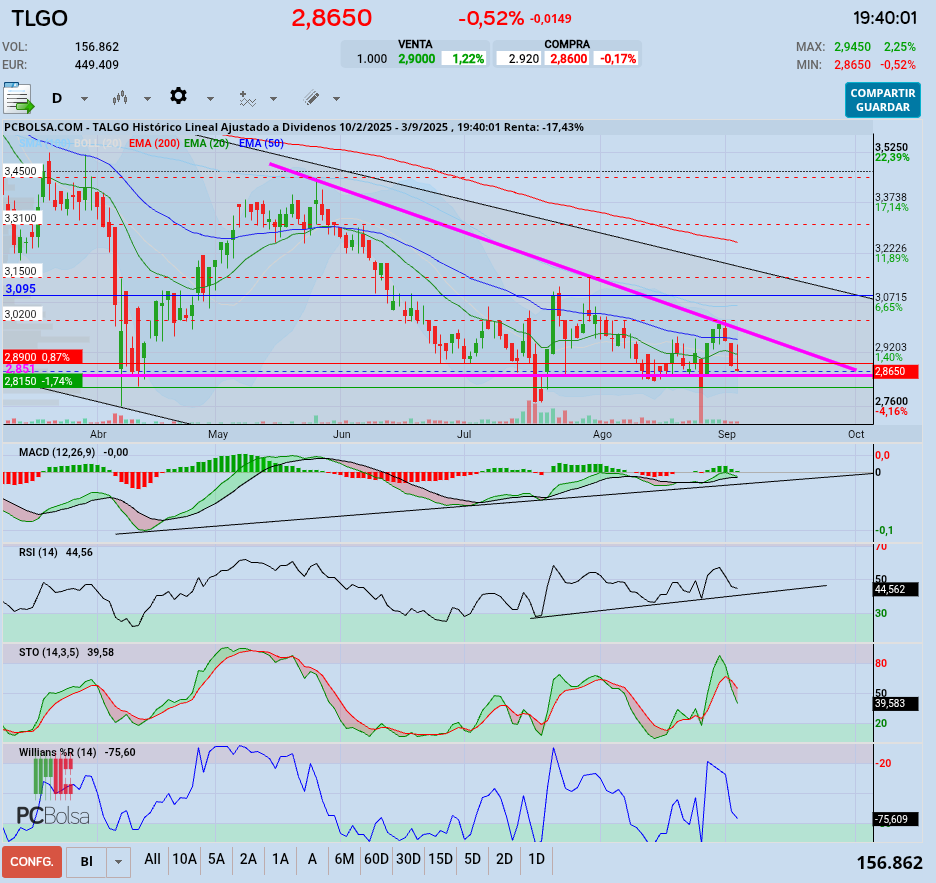
Task: Expand add indicator dropdown arrow
Action: 273,99
